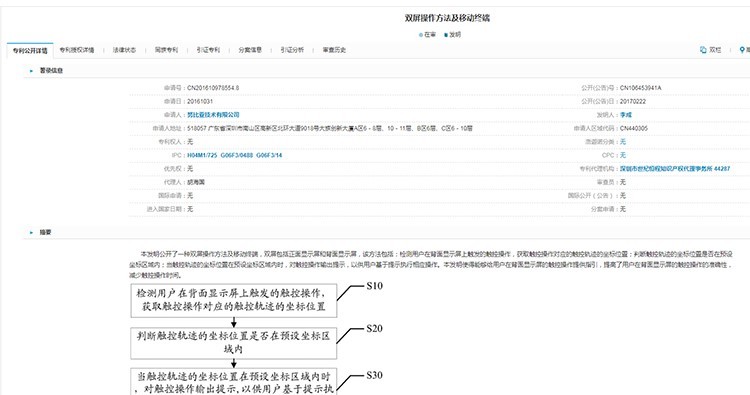Select the 专利公开详情 tab
The height and width of the screenshot is (395, 750).
pyautogui.click(x=30, y=50)
